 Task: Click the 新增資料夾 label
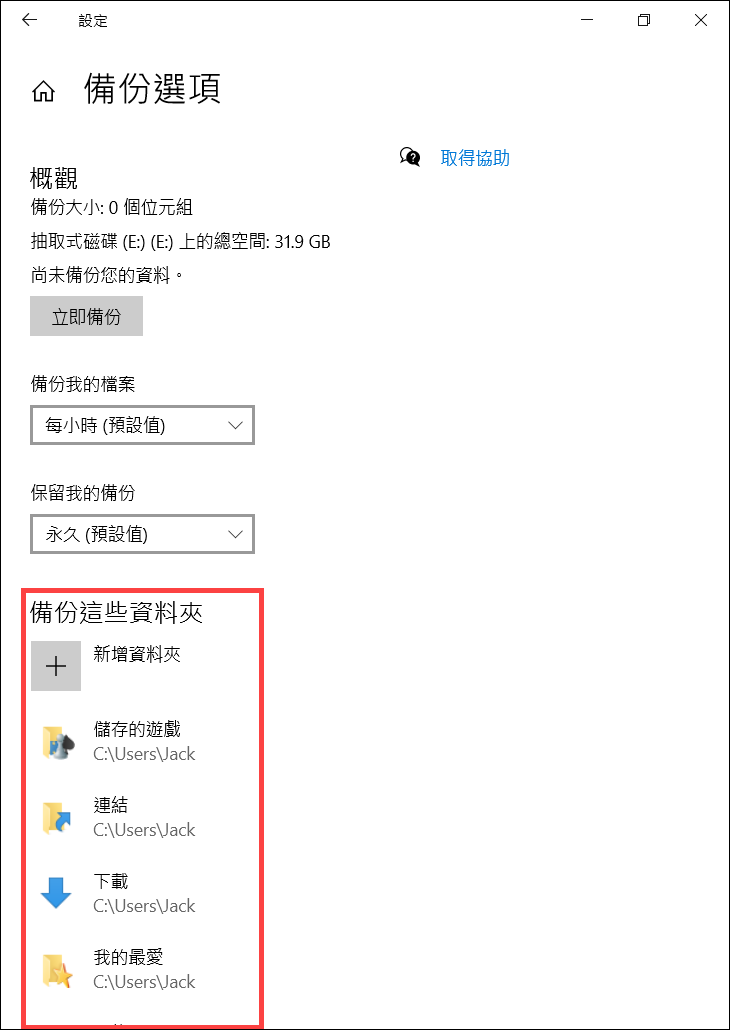pyautogui.click(x=137, y=654)
